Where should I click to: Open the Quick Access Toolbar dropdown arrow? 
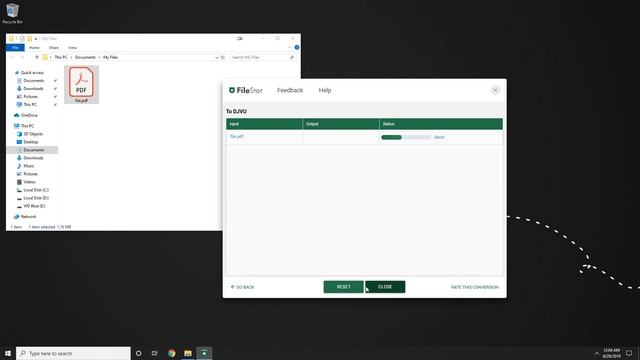(36, 39)
